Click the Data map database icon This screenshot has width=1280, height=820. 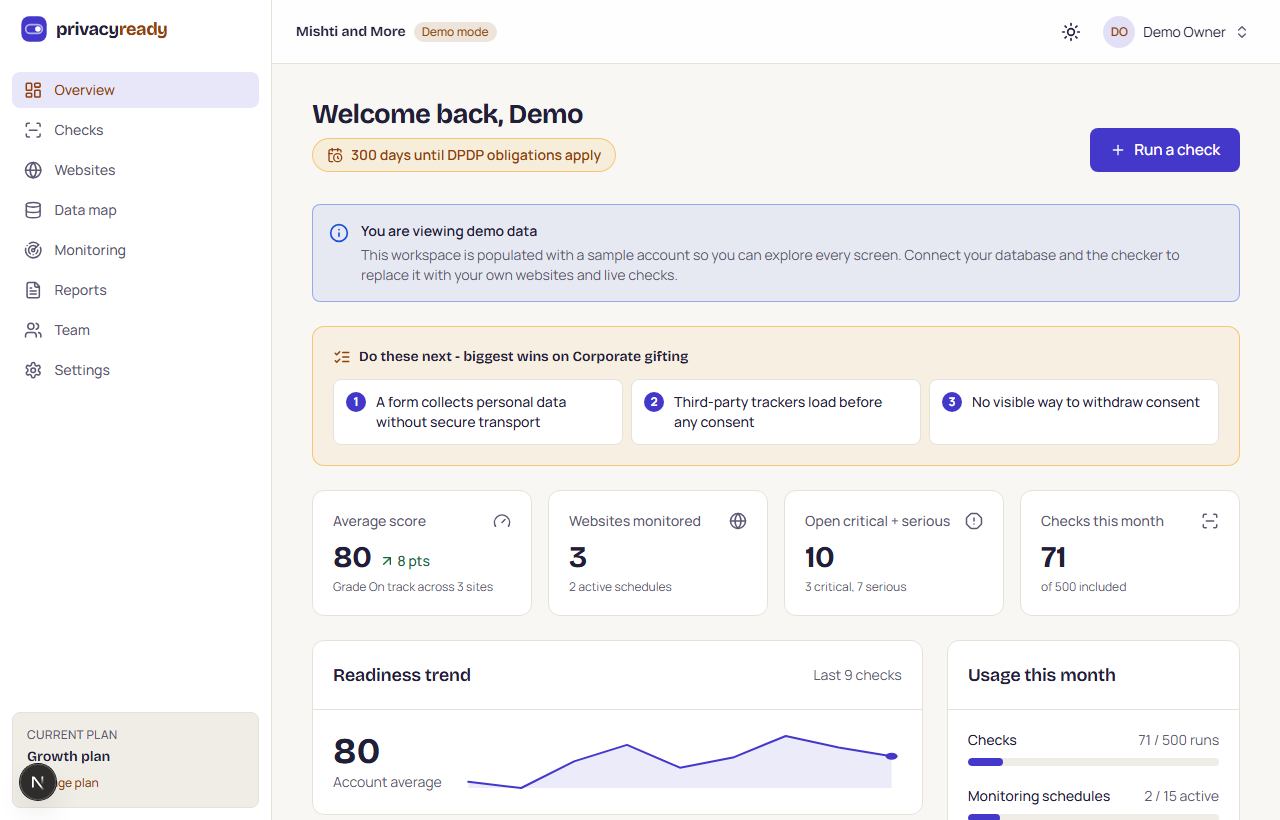point(33,210)
